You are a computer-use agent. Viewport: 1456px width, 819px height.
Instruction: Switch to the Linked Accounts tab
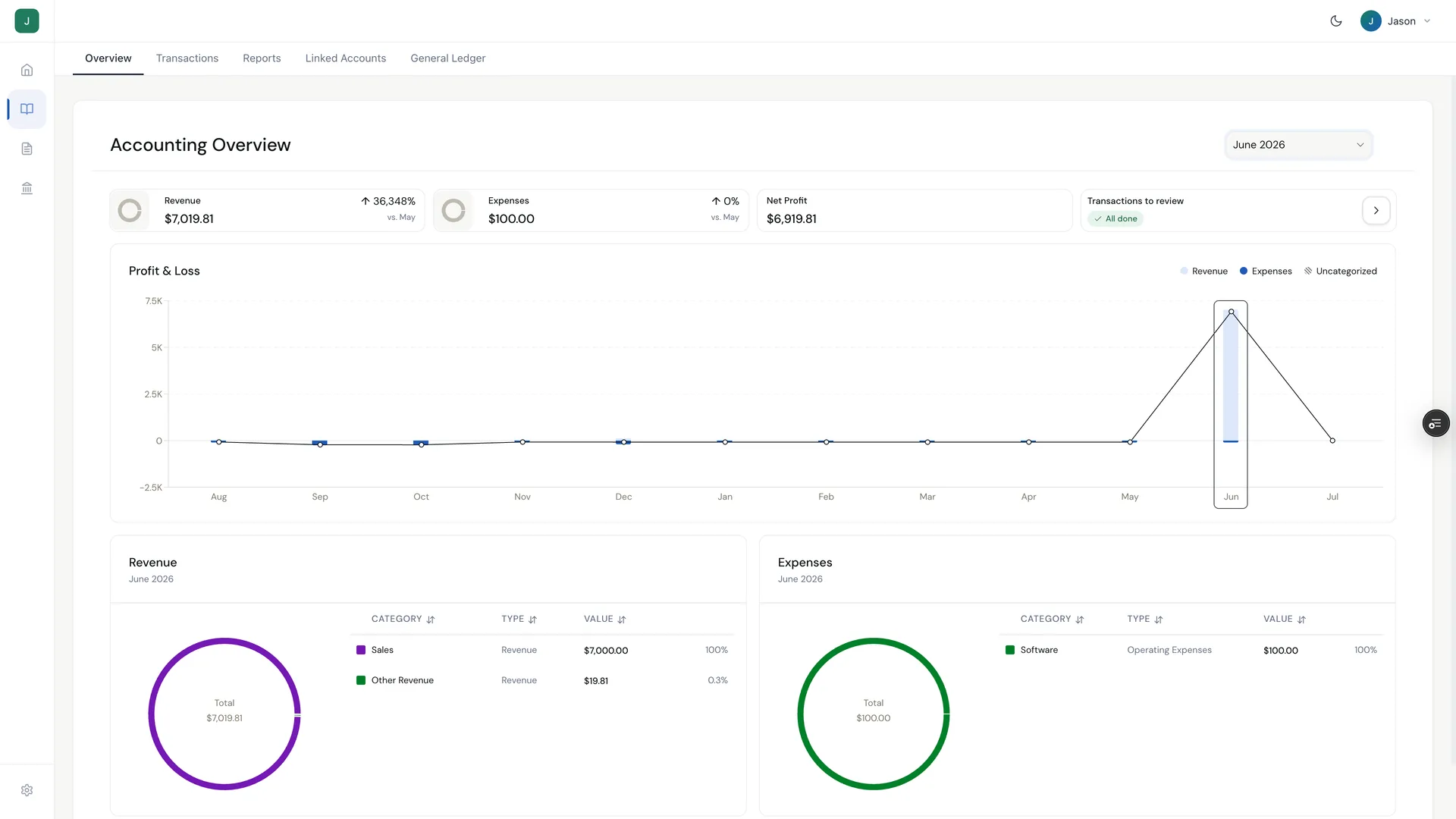[x=346, y=58]
